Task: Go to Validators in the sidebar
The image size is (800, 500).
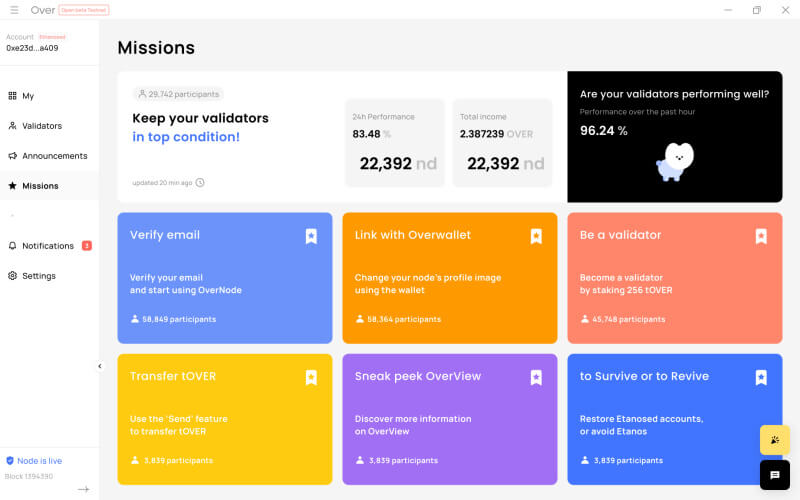Action: [x=41, y=126]
